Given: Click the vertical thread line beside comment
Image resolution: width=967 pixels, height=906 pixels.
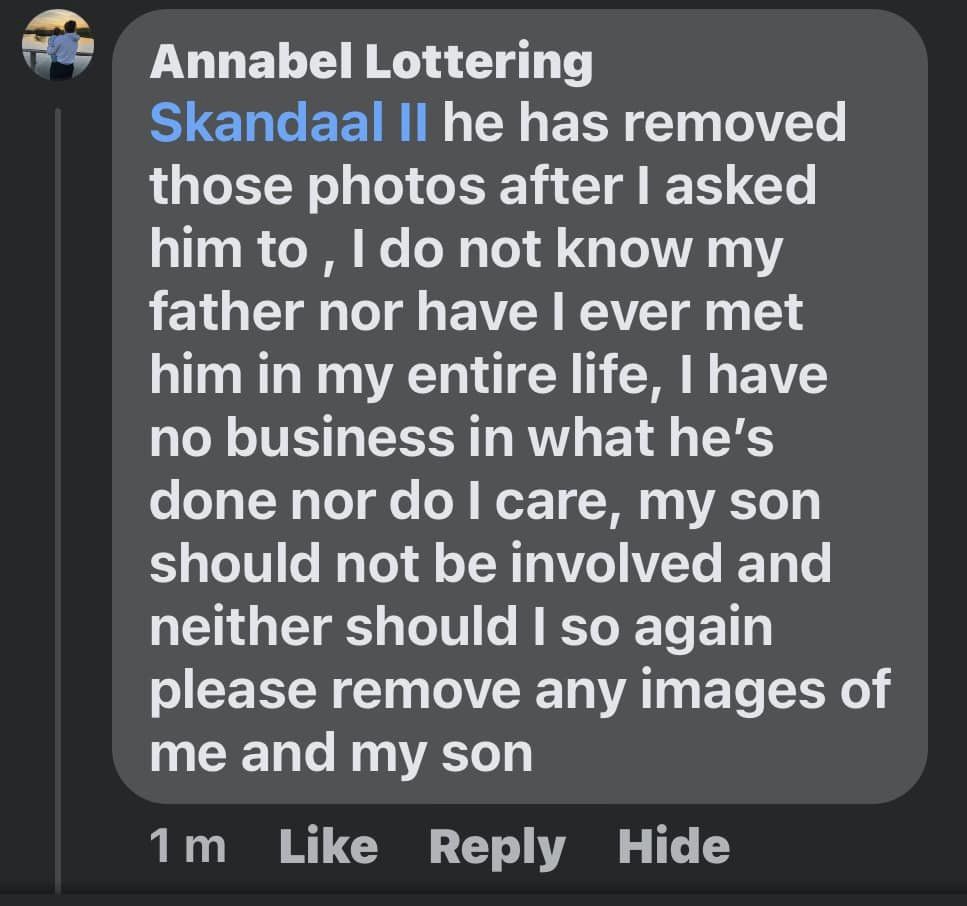Looking at the screenshot, I should (58, 500).
